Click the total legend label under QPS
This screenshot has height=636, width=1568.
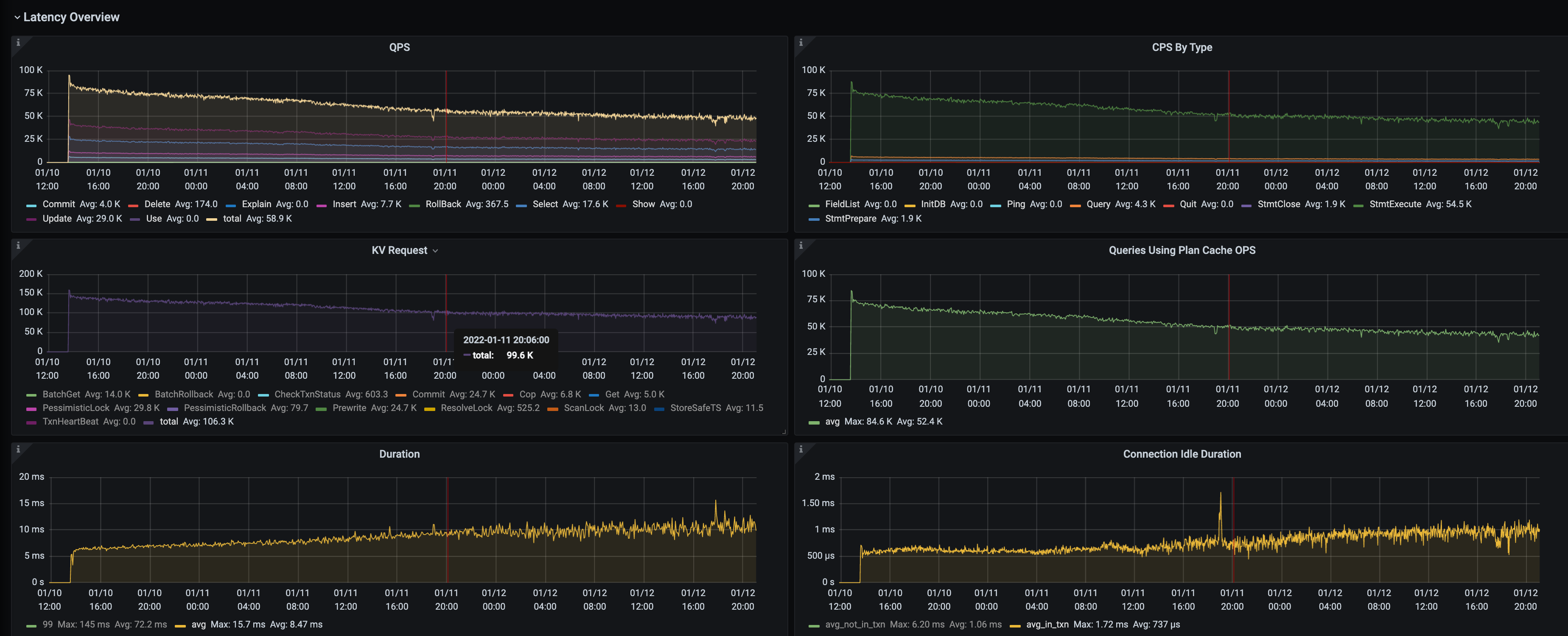click(232, 218)
